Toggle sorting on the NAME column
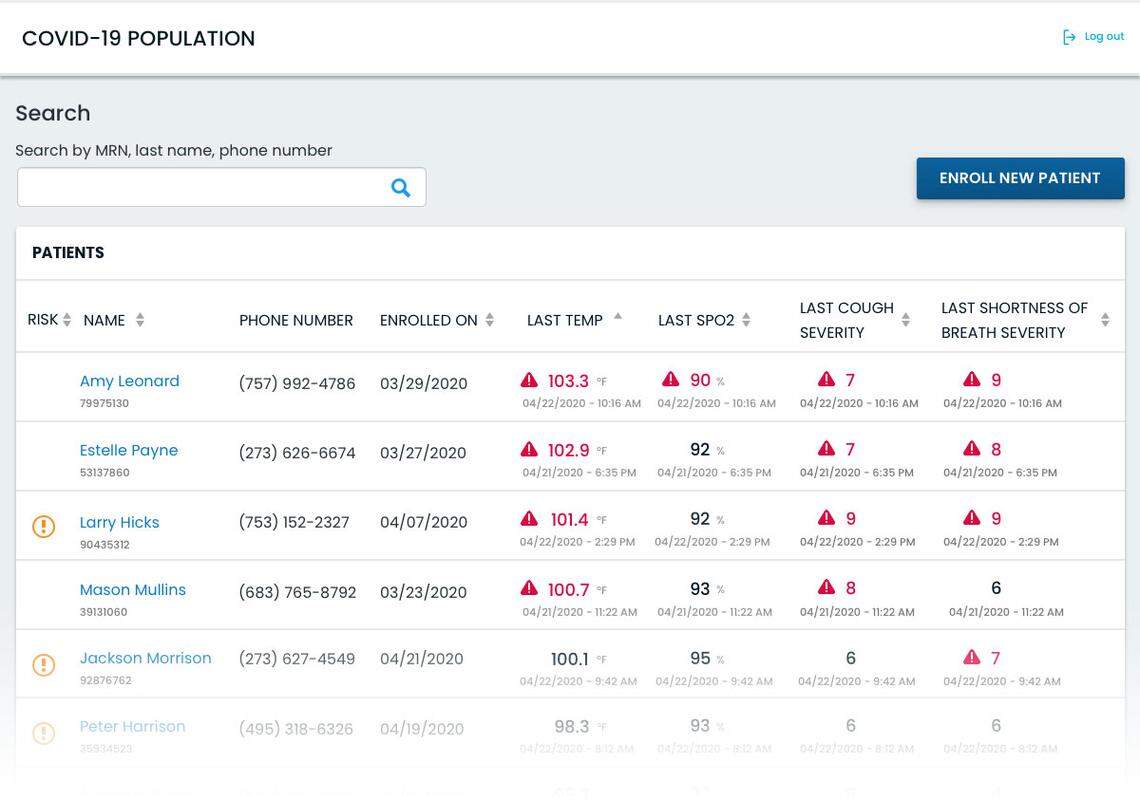Image resolution: width=1140 pixels, height=800 pixels. click(x=140, y=318)
